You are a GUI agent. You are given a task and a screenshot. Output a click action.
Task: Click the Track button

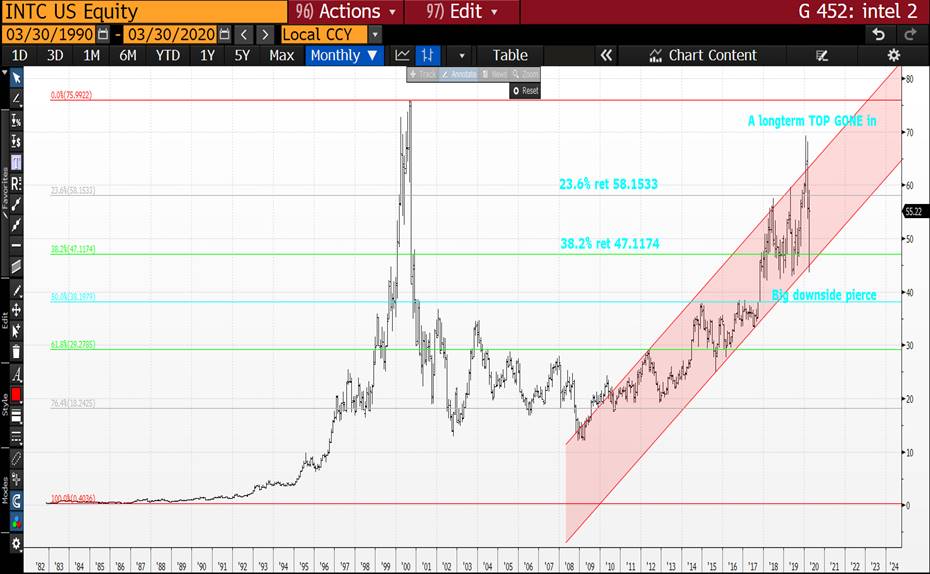pyautogui.click(x=422, y=74)
